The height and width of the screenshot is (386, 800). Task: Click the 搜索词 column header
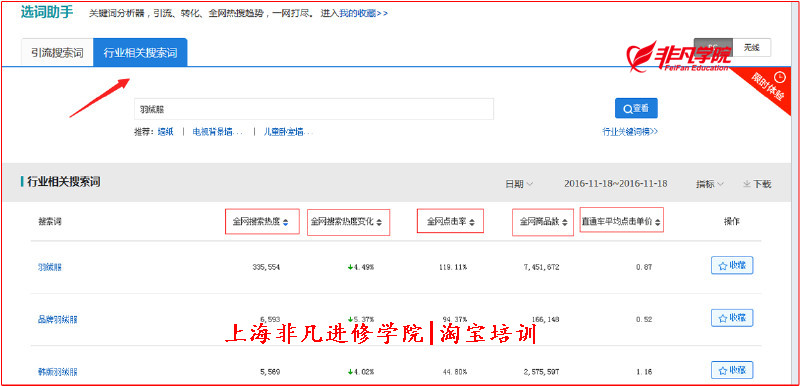pos(50,222)
